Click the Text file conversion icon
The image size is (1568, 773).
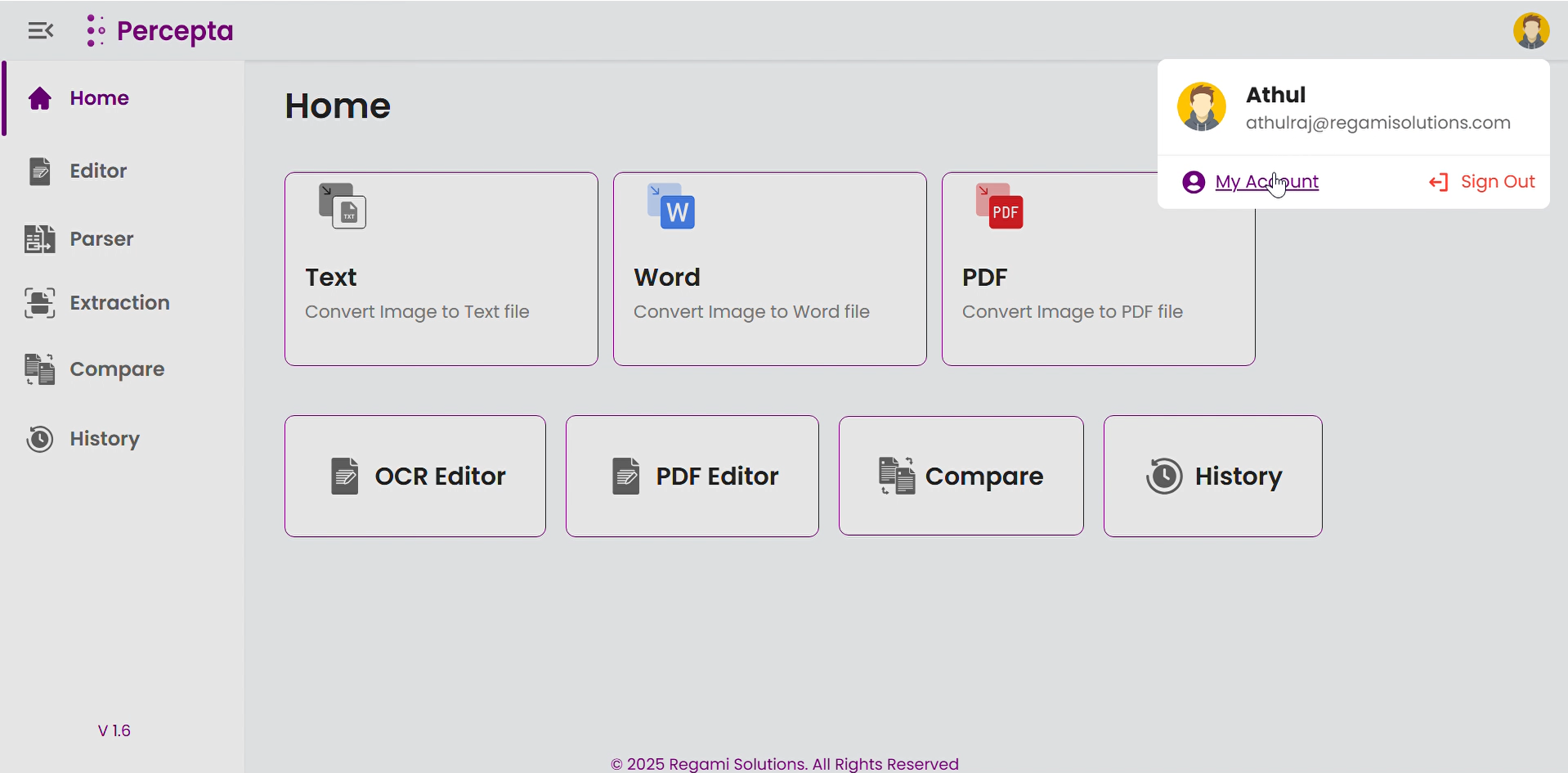coord(342,206)
